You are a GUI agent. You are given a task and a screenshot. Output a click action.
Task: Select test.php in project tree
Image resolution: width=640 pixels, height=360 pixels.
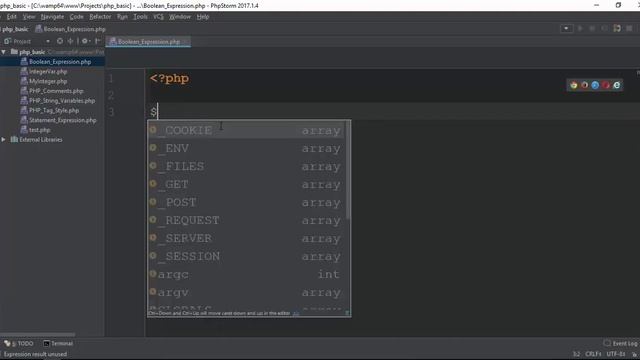(39, 130)
